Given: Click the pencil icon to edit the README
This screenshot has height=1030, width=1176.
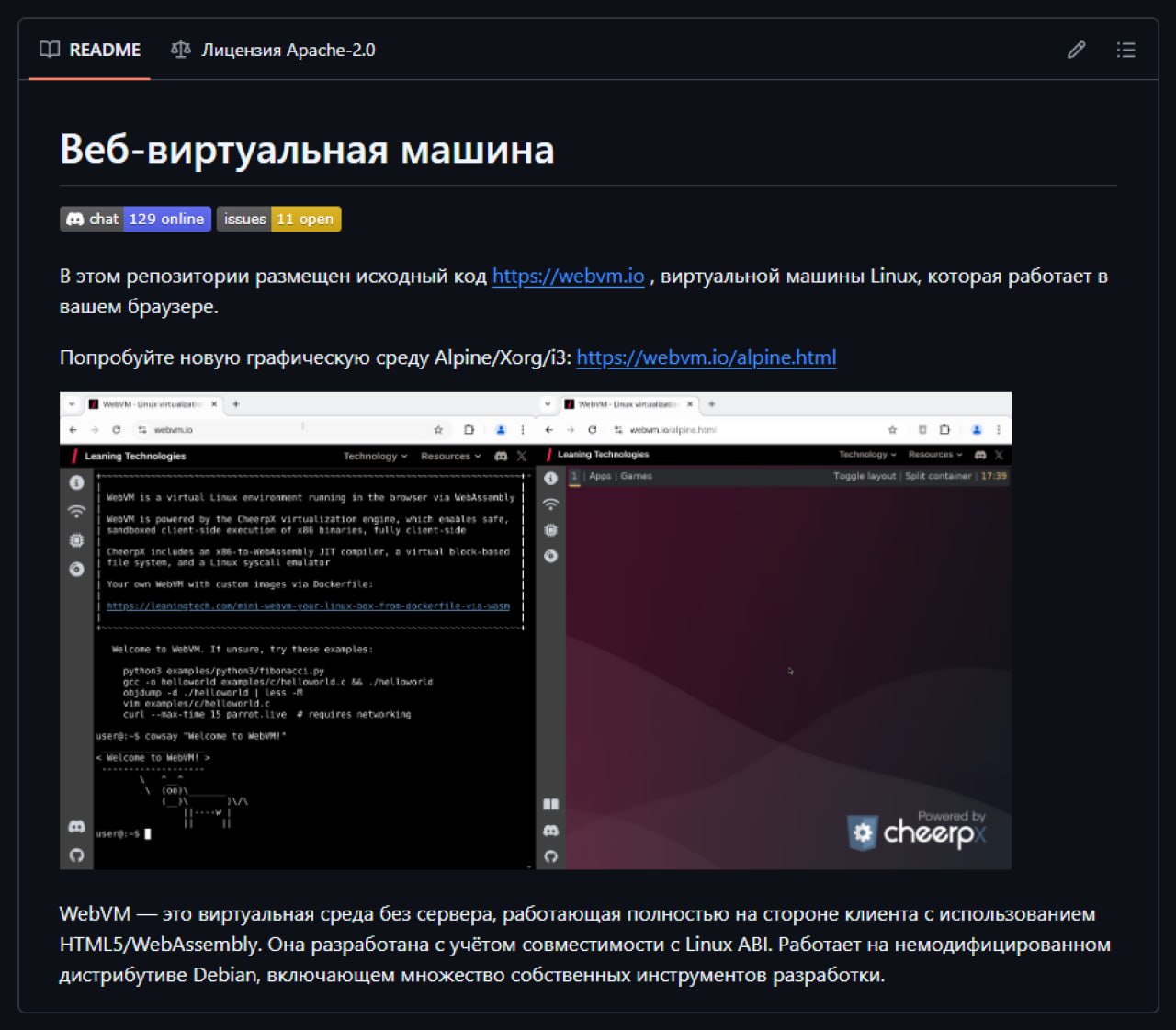Looking at the screenshot, I should 1076,50.
